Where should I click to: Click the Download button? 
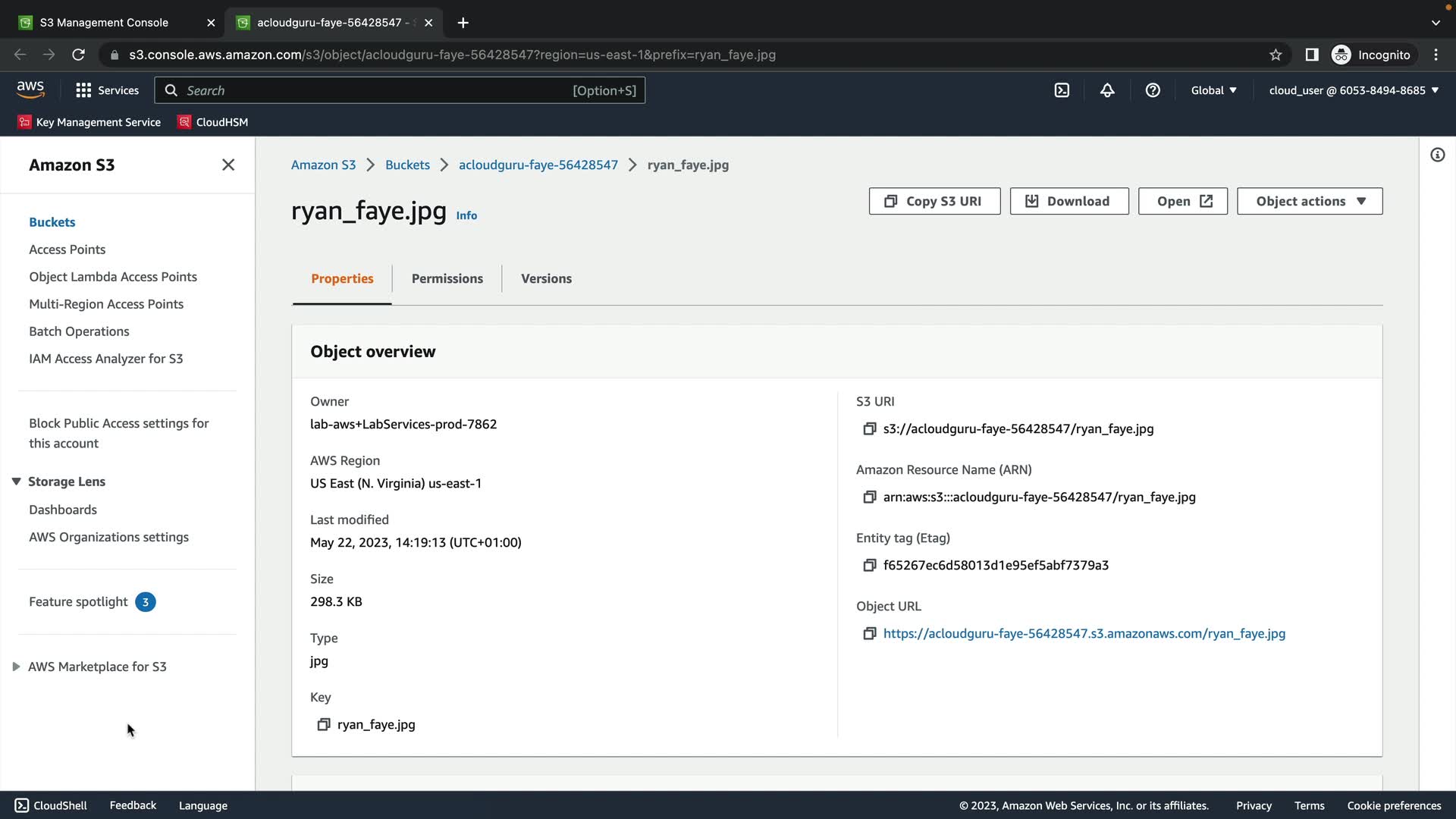[1068, 201]
